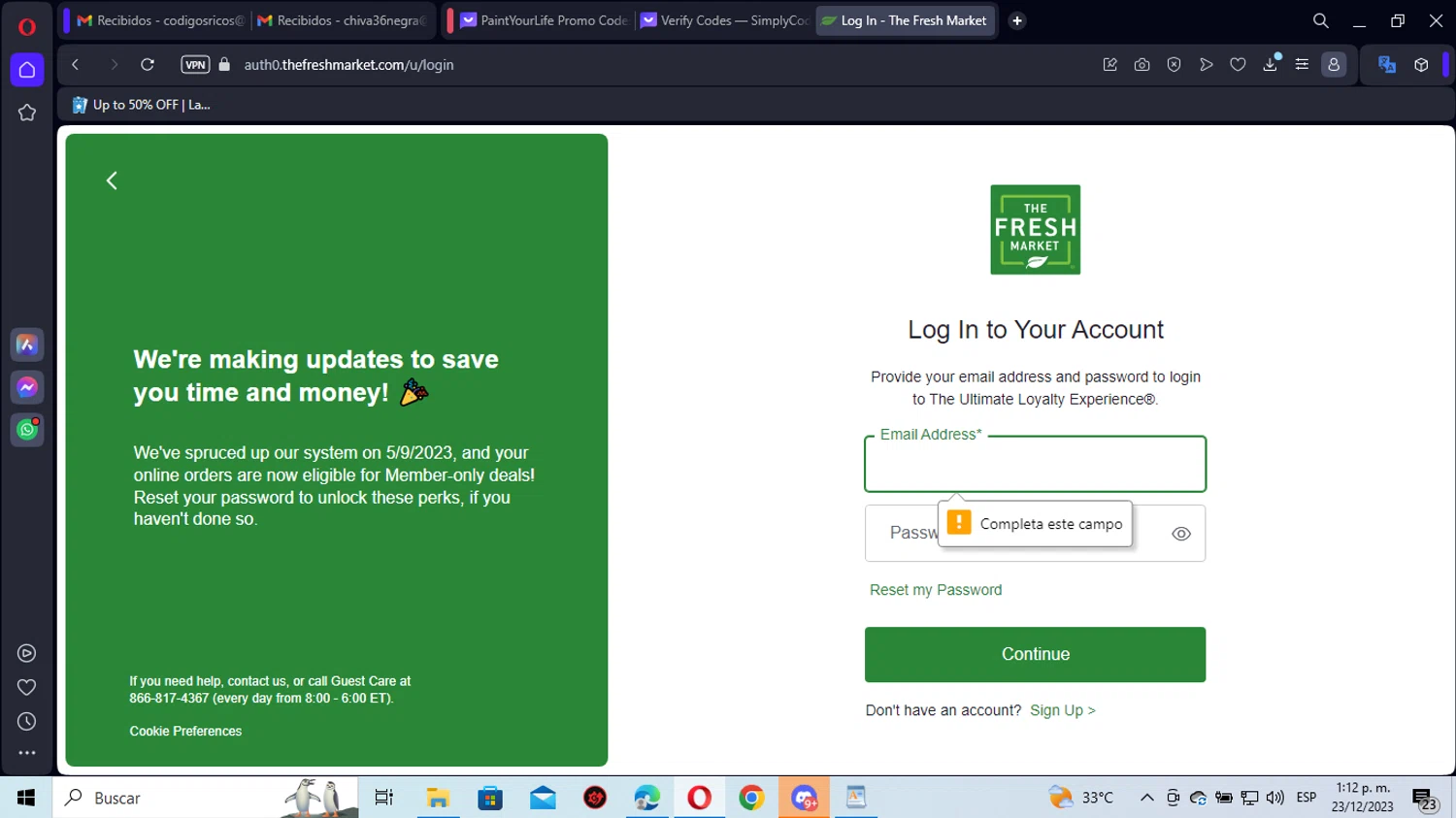Open Google Chrome from taskbar
1456x818 pixels.
[751, 798]
